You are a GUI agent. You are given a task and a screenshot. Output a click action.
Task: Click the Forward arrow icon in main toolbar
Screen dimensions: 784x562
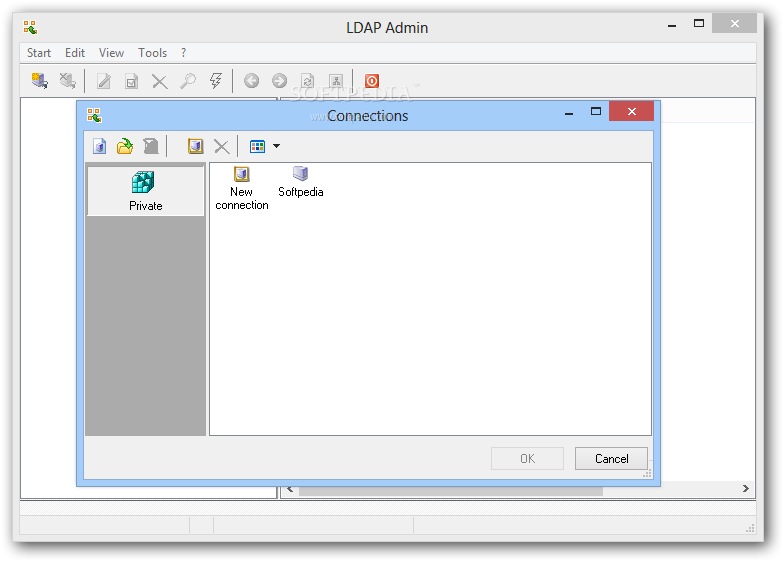click(280, 81)
